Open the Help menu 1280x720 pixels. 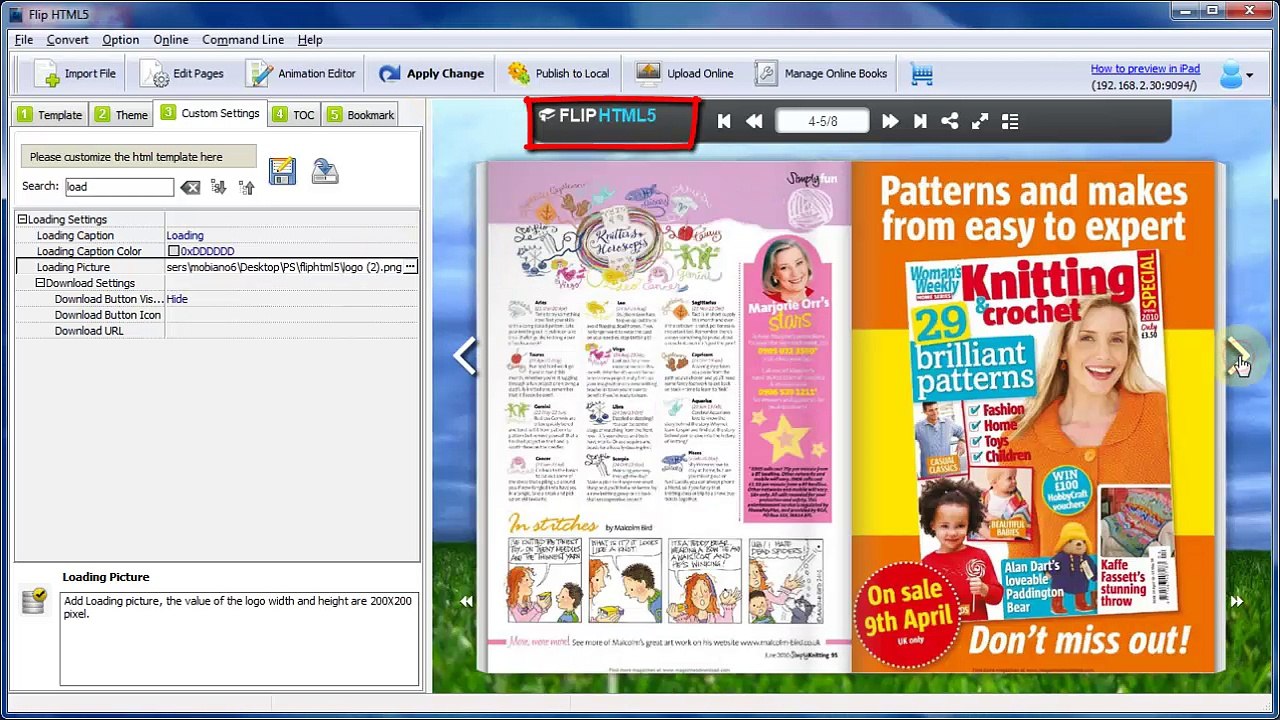310,40
